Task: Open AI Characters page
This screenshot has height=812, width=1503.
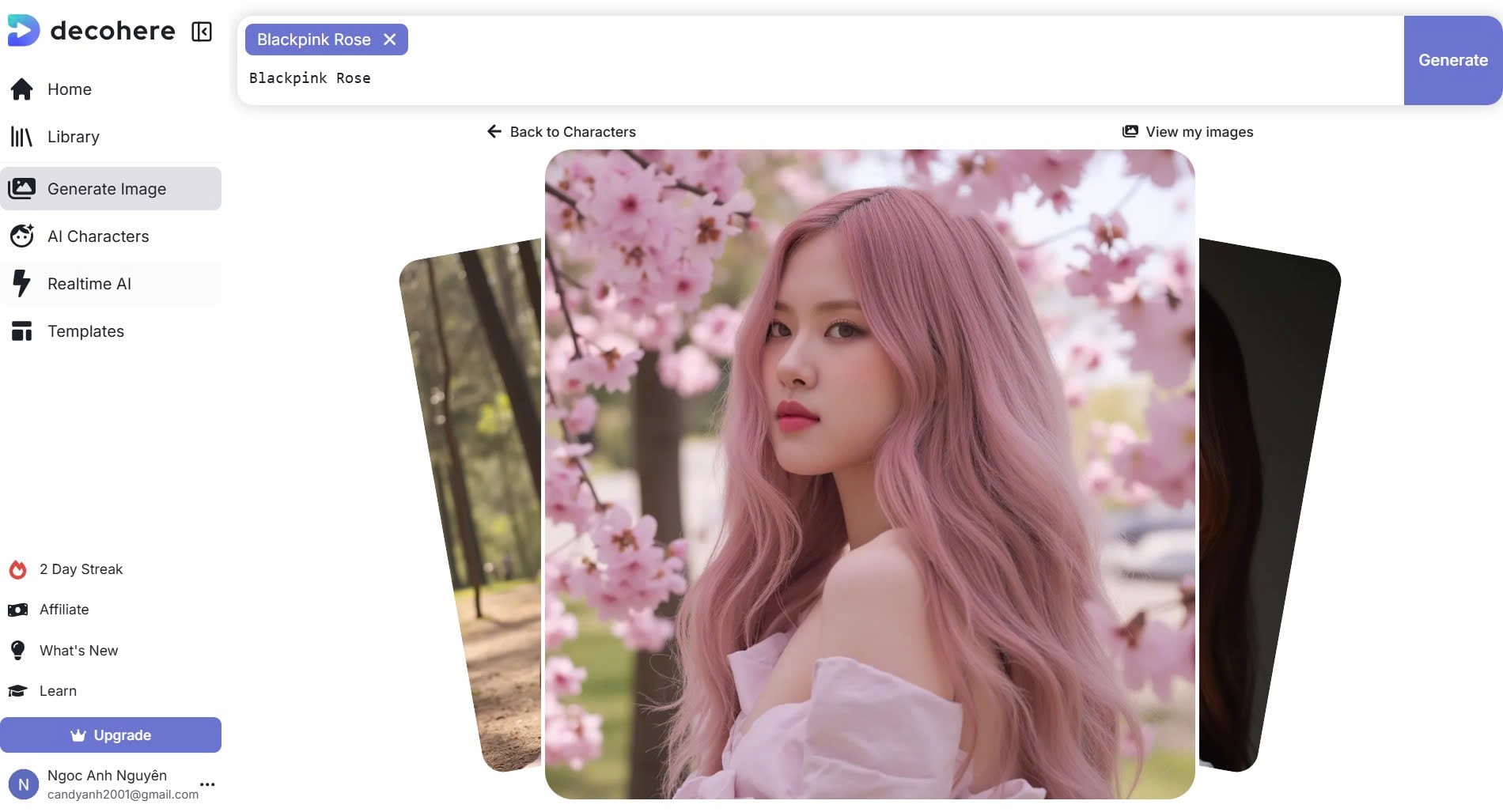Action: (111, 236)
